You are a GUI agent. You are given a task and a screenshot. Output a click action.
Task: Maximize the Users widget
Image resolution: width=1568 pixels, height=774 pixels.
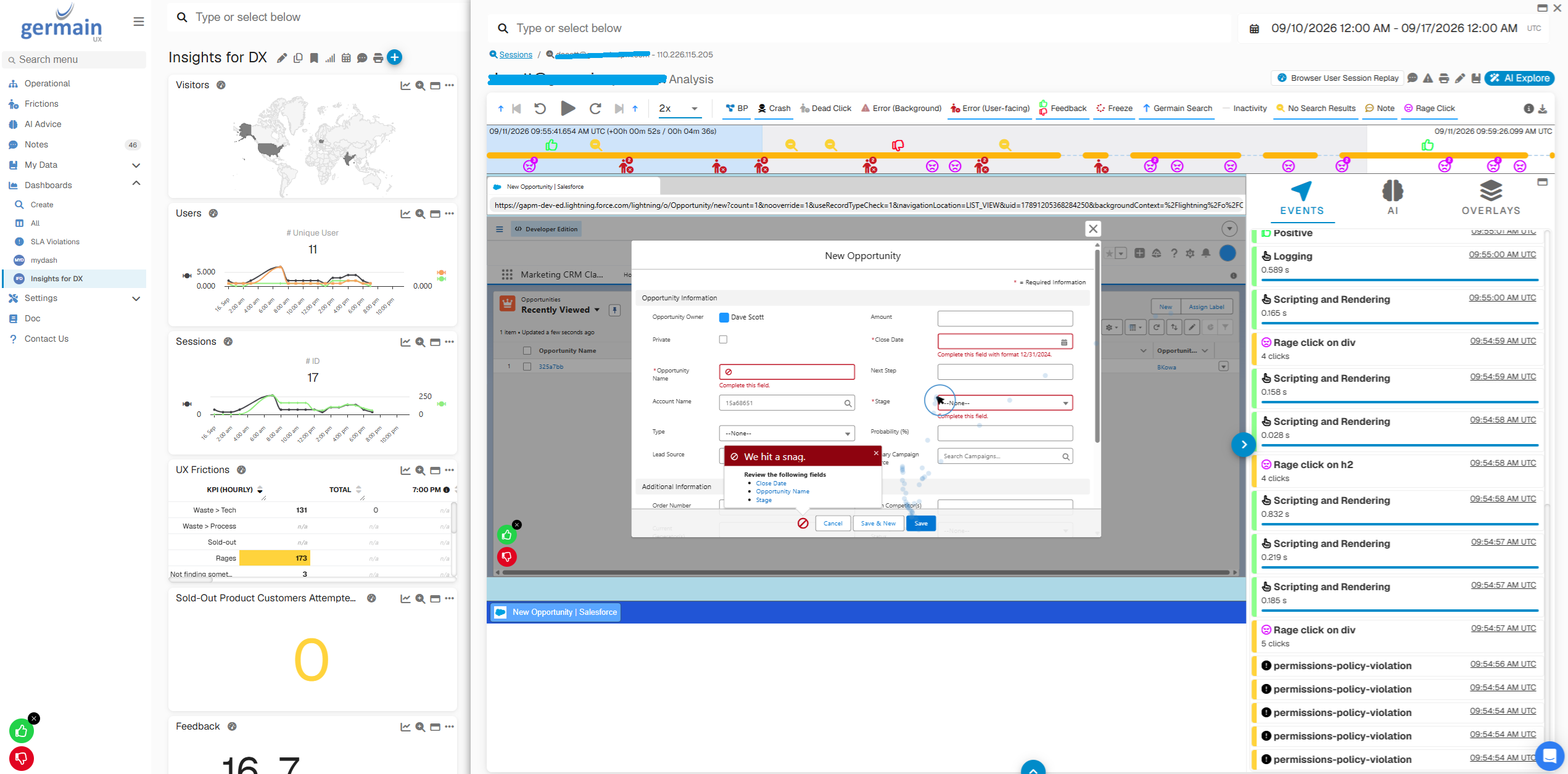(x=435, y=214)
